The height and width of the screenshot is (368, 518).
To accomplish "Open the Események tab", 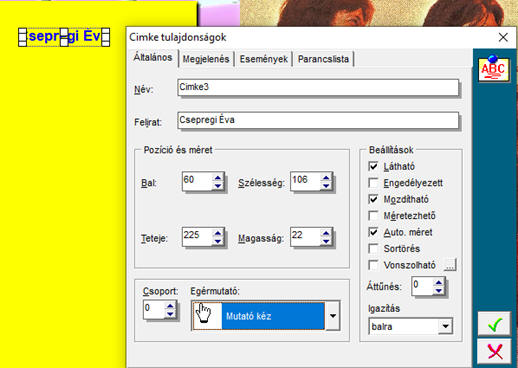I will (263, 59).
